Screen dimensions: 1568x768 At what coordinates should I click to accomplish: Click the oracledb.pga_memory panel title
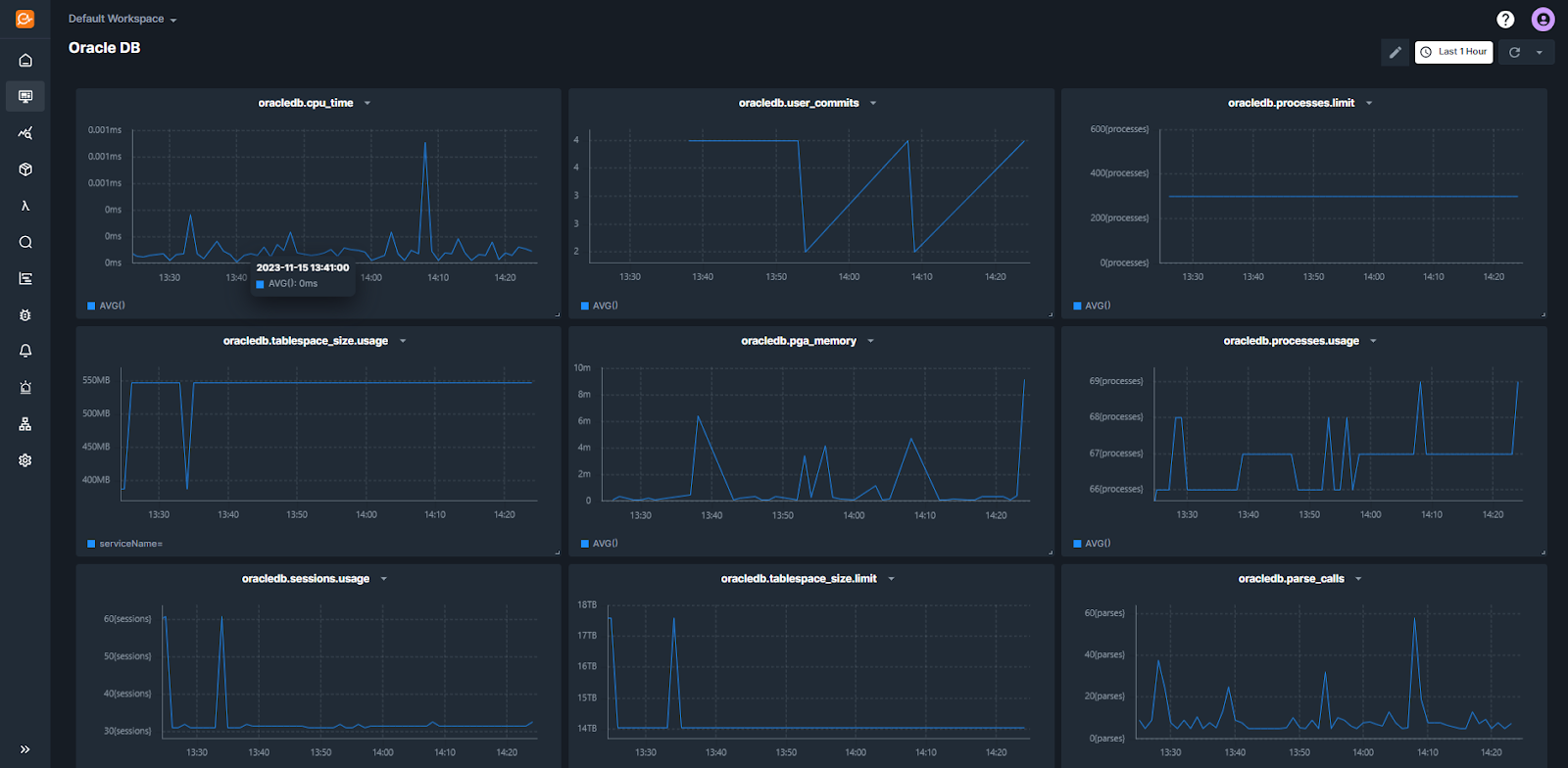[x=799, y=341]
